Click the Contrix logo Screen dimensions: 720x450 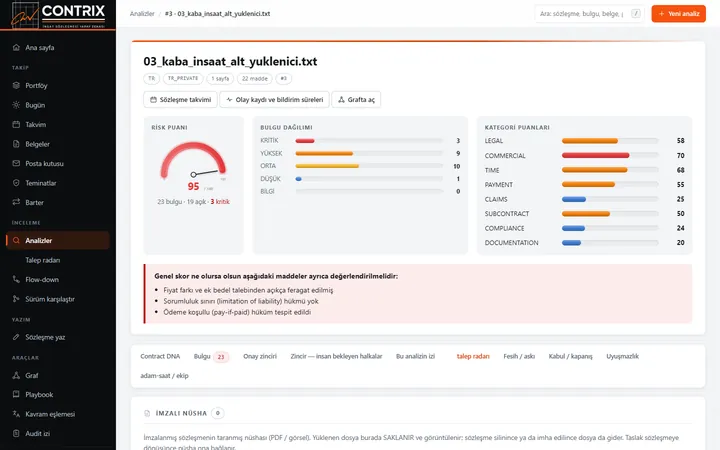(58, 15)
